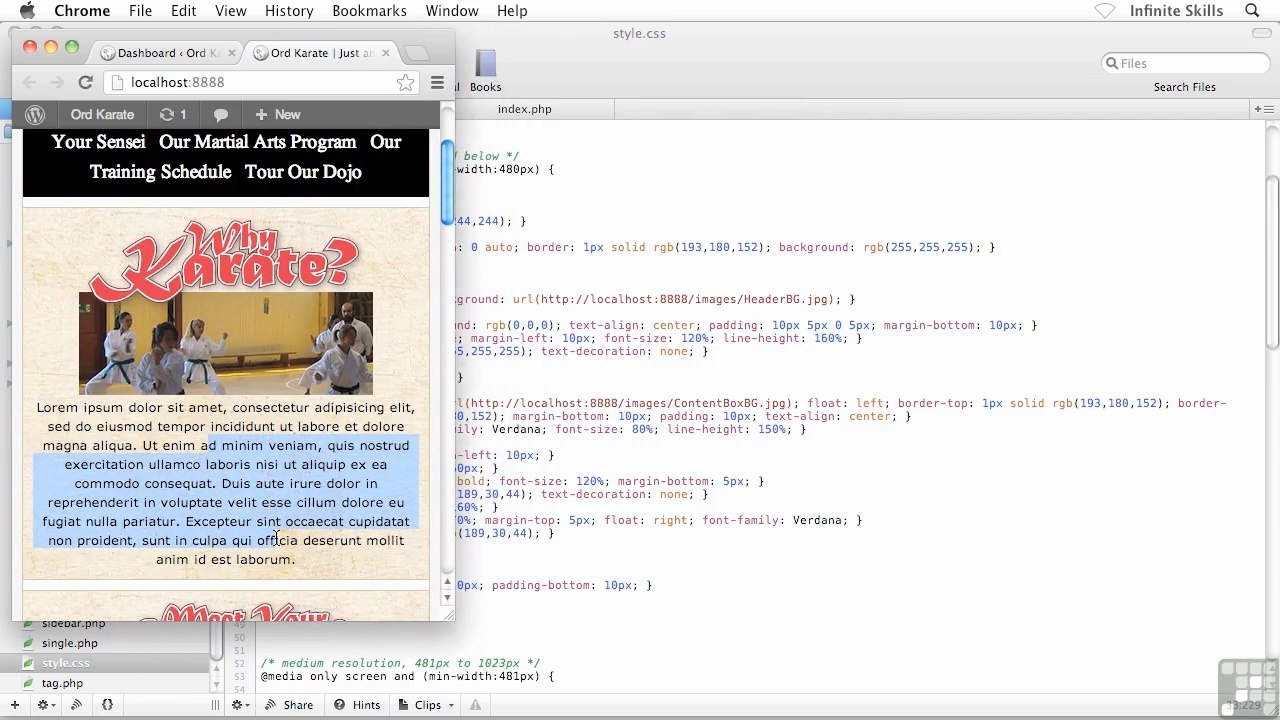The width and height of the screenshot is (1280, 720).
Task: Click the medium resolution comment line
Action: coord(400,663)
